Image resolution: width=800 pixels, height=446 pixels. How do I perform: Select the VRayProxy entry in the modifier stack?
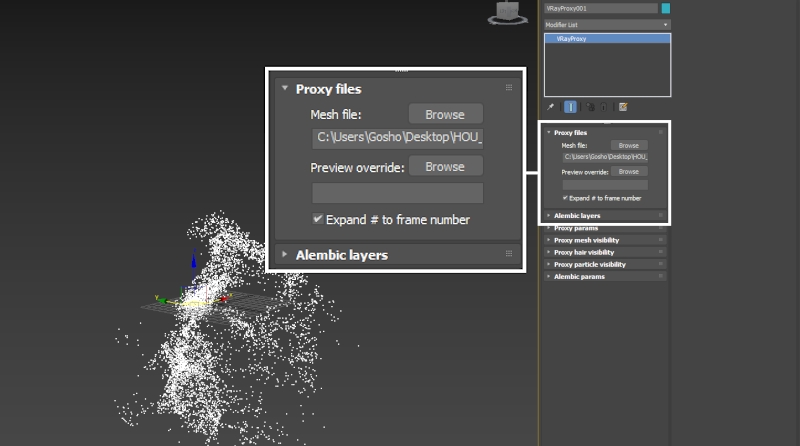606,38
